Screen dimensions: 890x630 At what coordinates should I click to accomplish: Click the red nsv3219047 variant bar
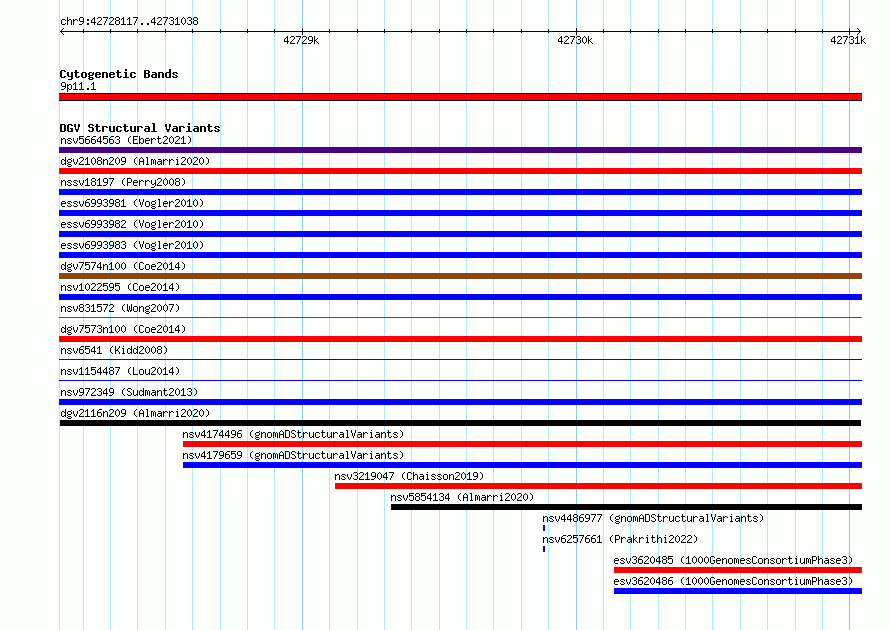coord(598,486)
